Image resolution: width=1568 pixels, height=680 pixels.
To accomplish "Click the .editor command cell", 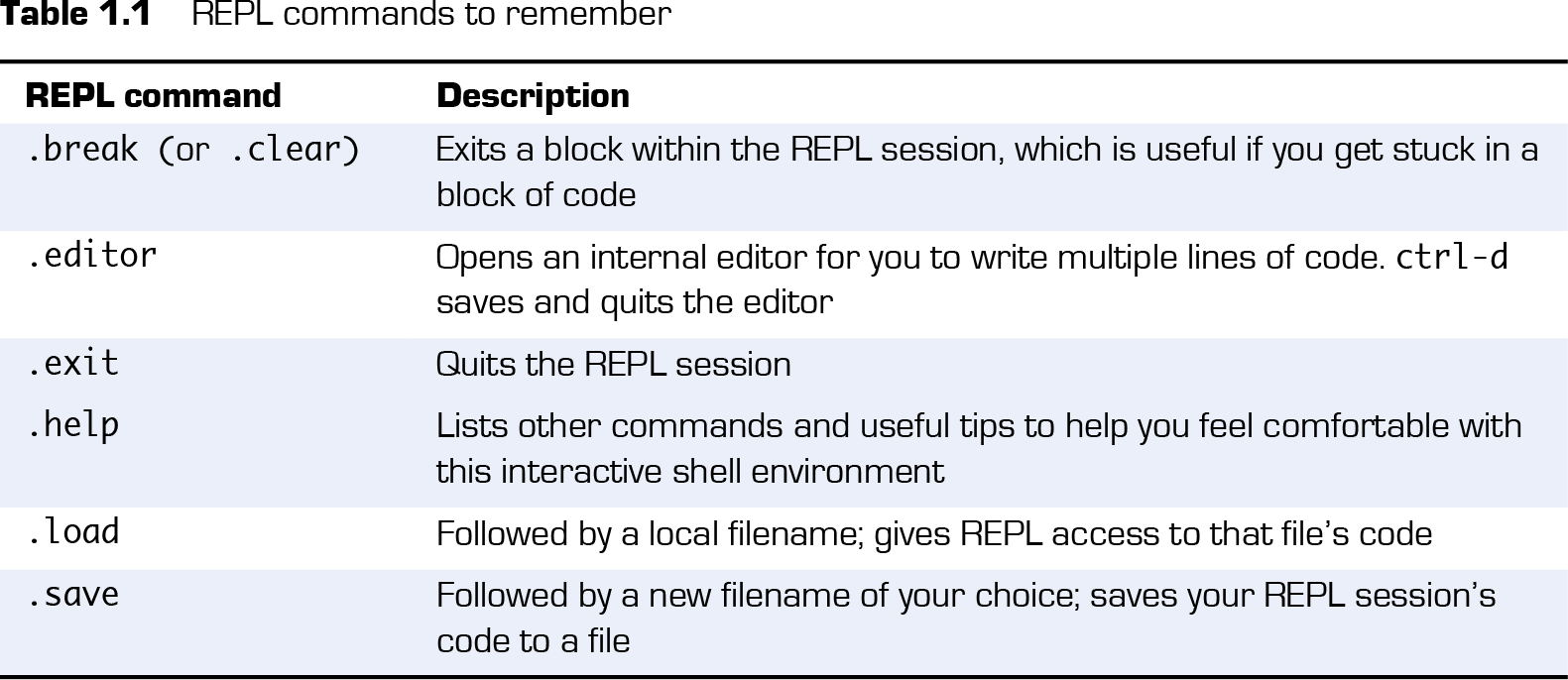I will click(92, 256).
